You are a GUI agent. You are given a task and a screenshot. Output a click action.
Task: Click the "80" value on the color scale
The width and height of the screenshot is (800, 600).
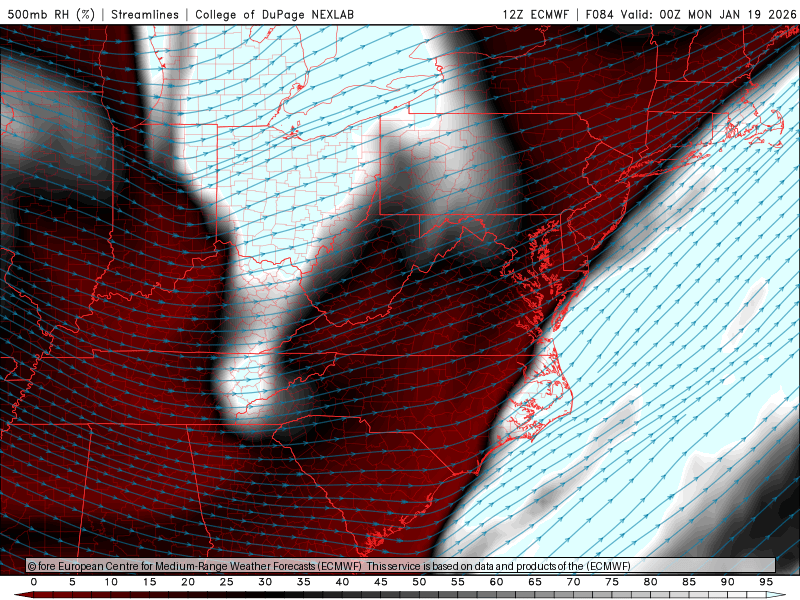pyautogui.click(x=650, y=582)
